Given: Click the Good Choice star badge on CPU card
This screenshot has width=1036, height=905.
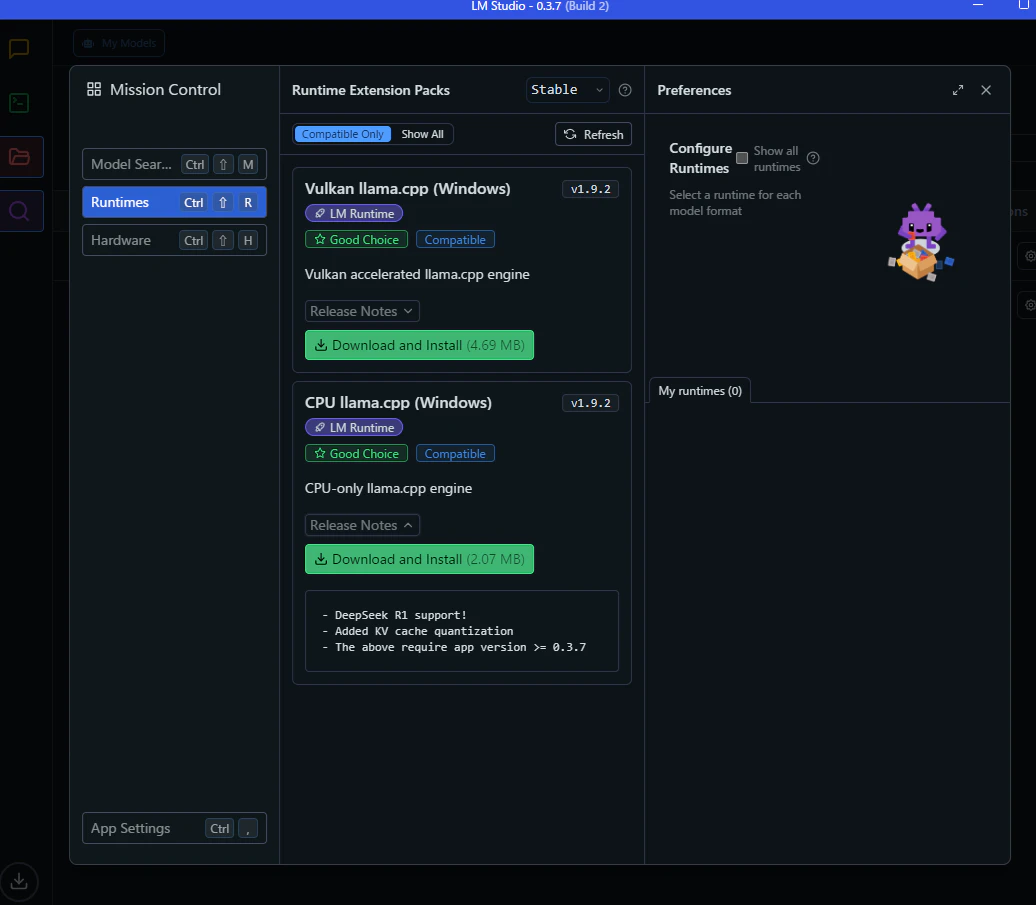Looking at the screenshot, I should click(x=356, y=453).
